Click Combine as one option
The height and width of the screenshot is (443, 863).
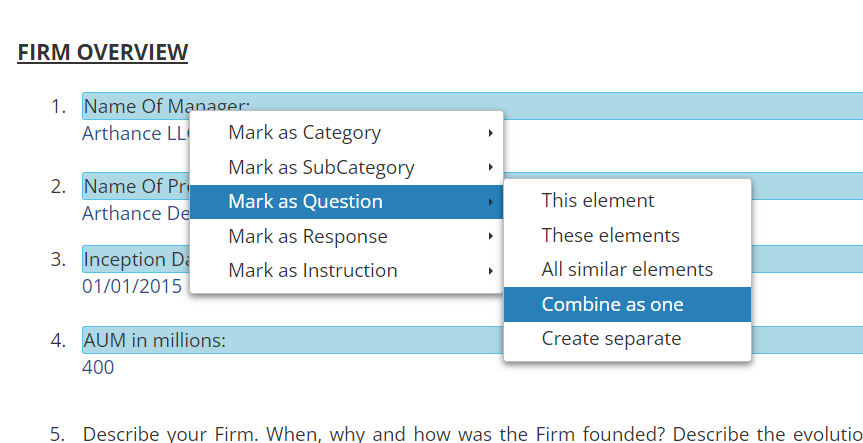[x=612, y=305]
